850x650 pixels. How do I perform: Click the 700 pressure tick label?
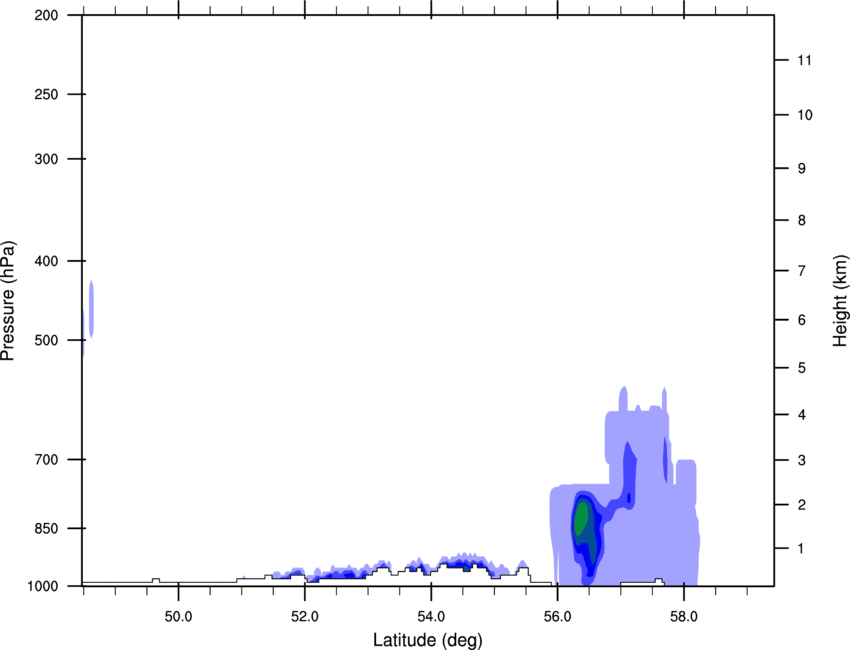coord(46,459)
